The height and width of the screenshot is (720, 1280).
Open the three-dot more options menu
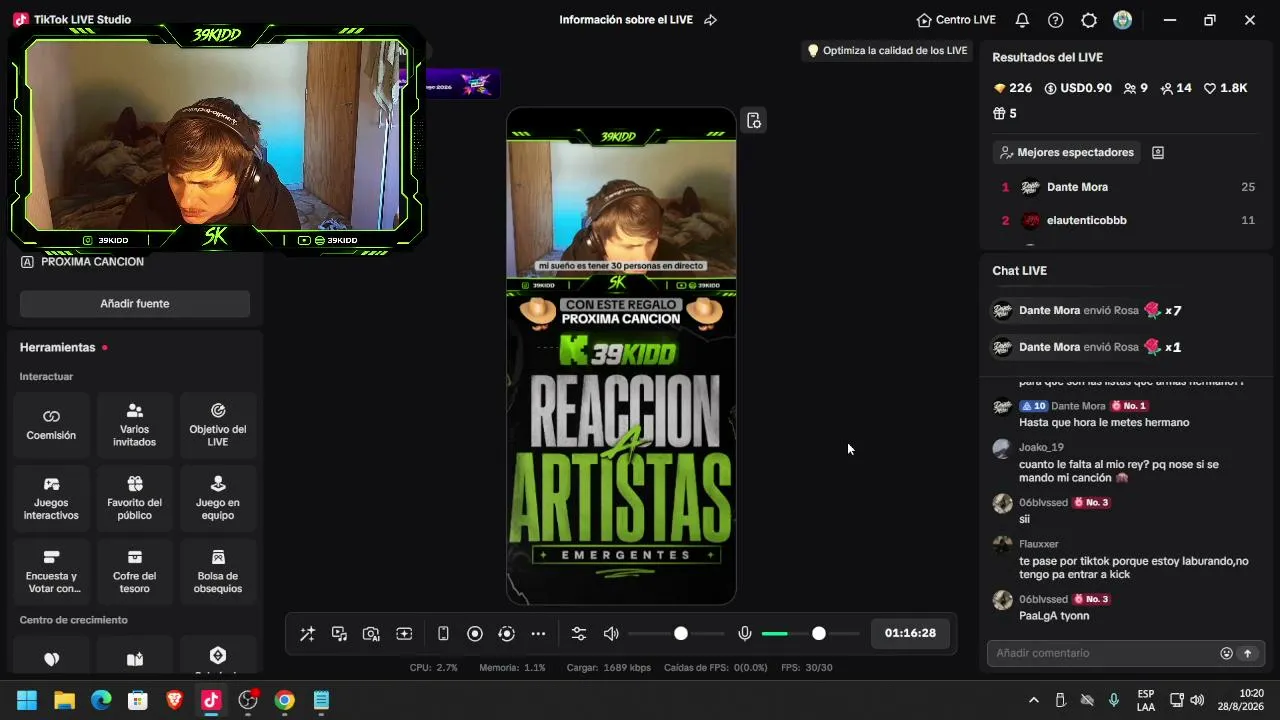pos(538,633)
